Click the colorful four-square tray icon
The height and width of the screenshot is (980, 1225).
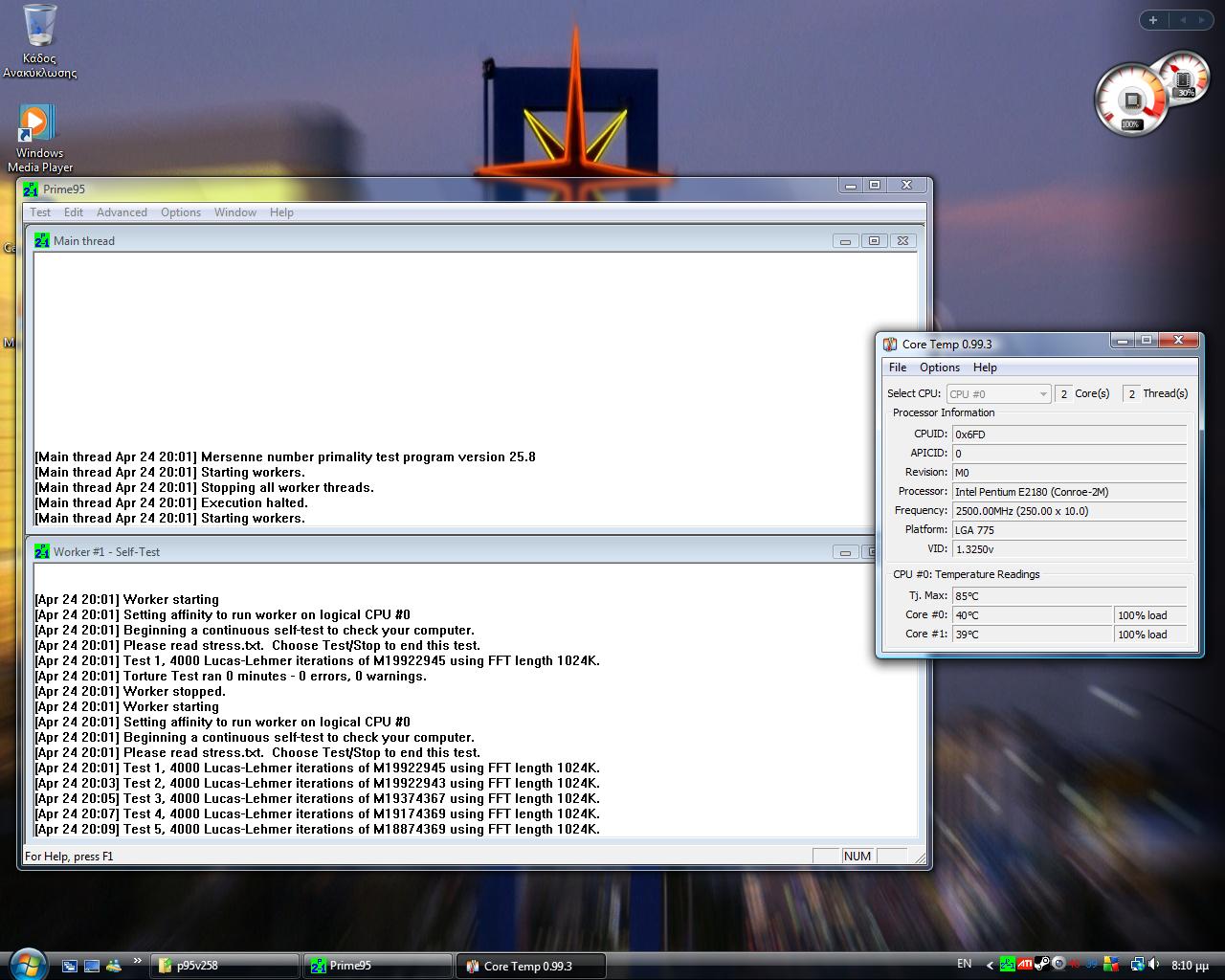click(1110, 965)
